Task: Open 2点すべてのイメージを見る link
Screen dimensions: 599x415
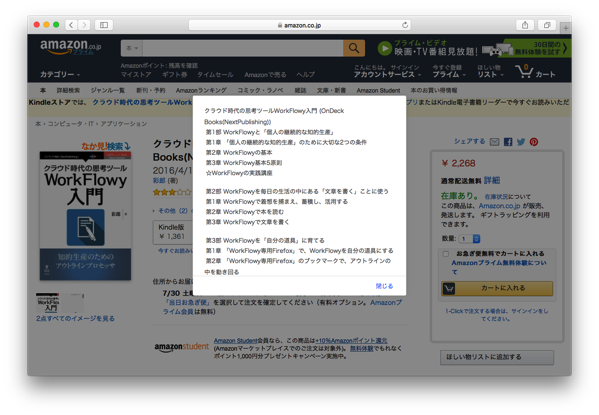Action: click(x=75, y=318)
